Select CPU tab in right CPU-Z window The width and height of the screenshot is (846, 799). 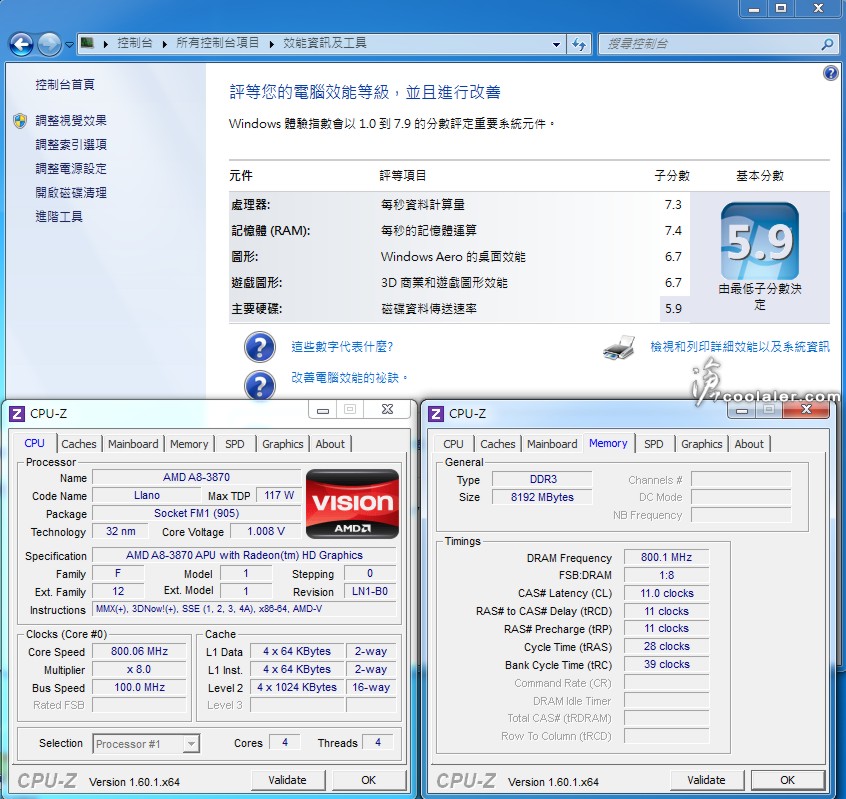click(x=453, y=444)
